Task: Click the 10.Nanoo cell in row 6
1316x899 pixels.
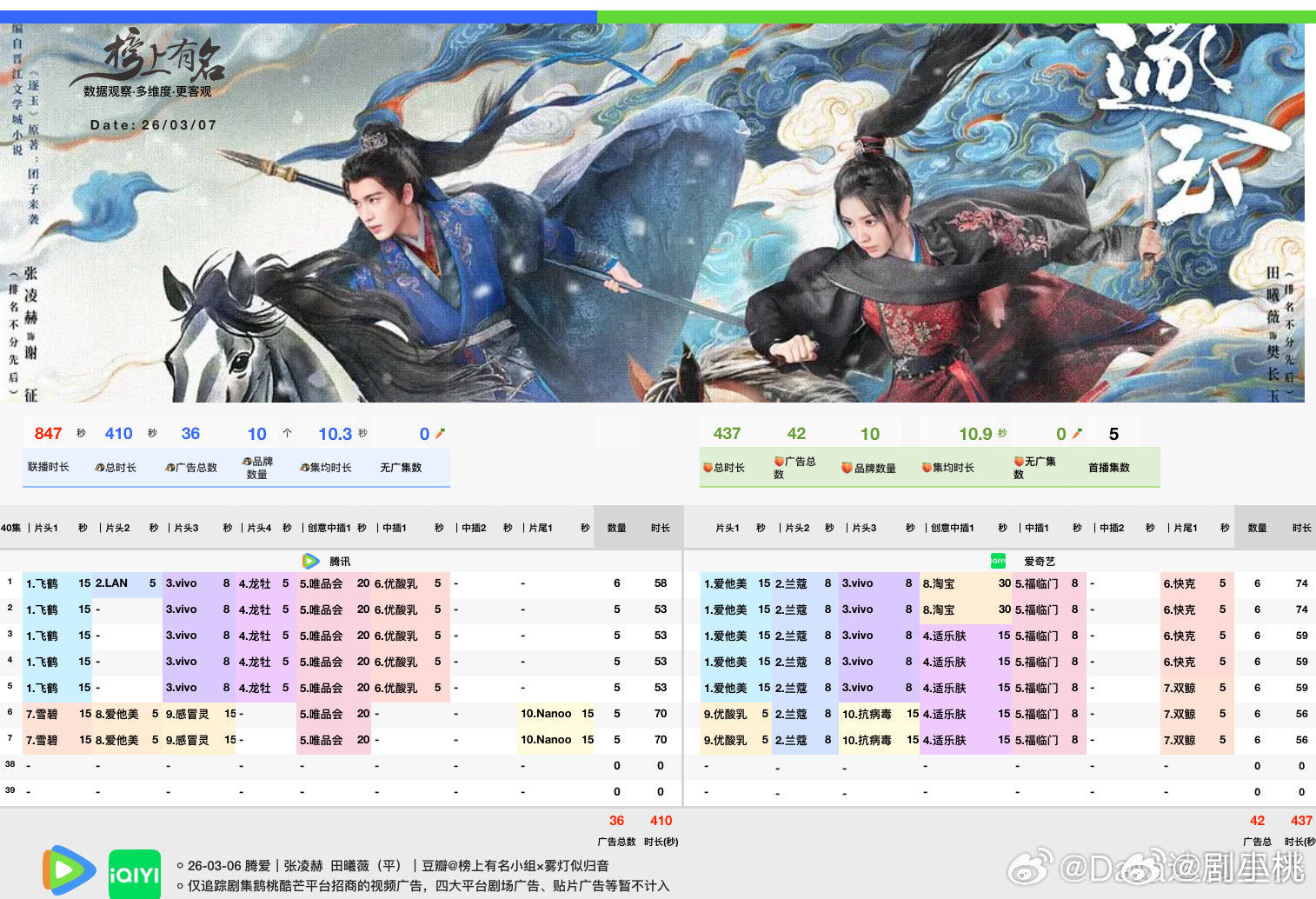Action: [x=548, y=713]
